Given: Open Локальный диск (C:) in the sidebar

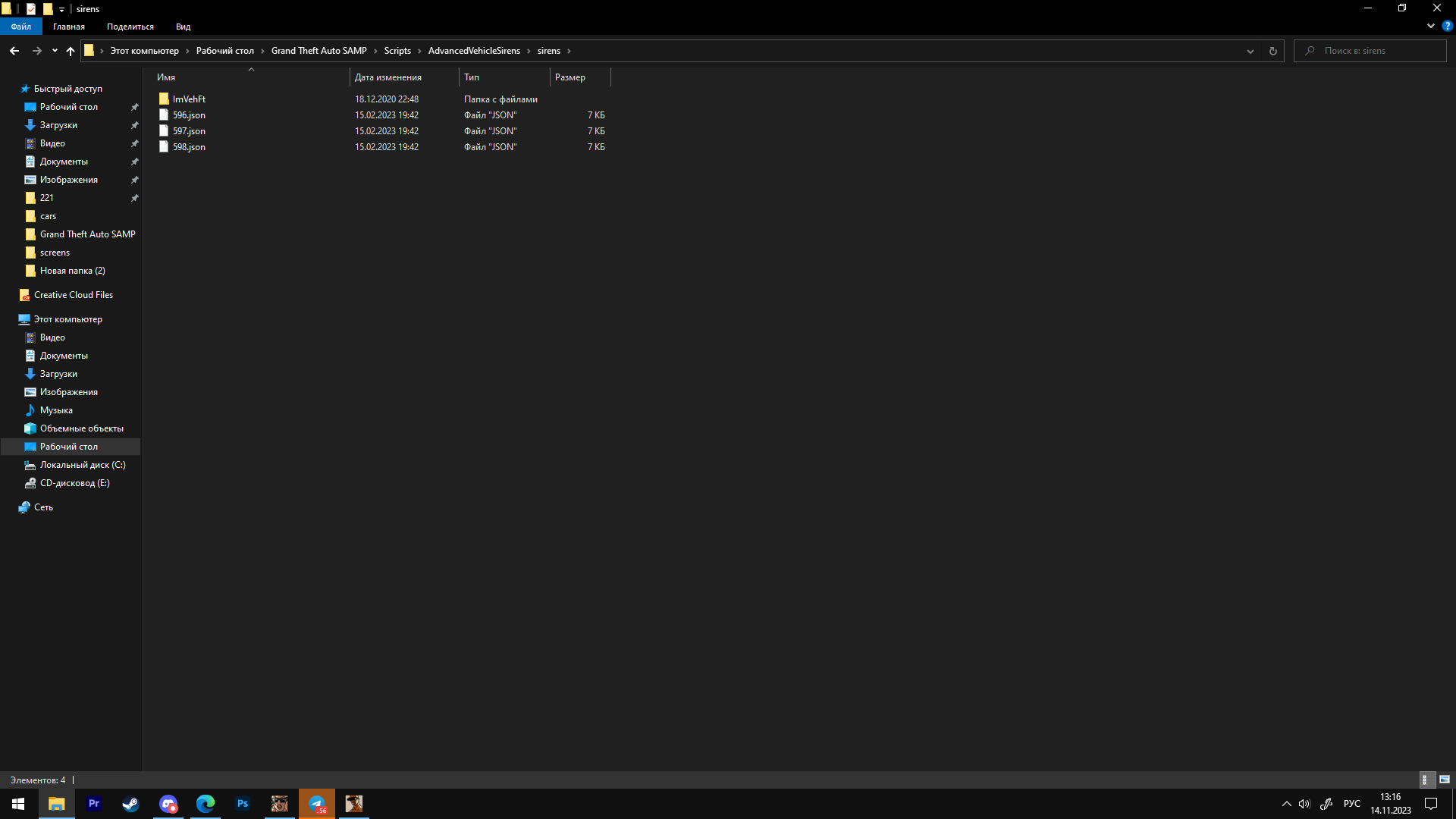Looking at the screenshot, I should 83,465.
